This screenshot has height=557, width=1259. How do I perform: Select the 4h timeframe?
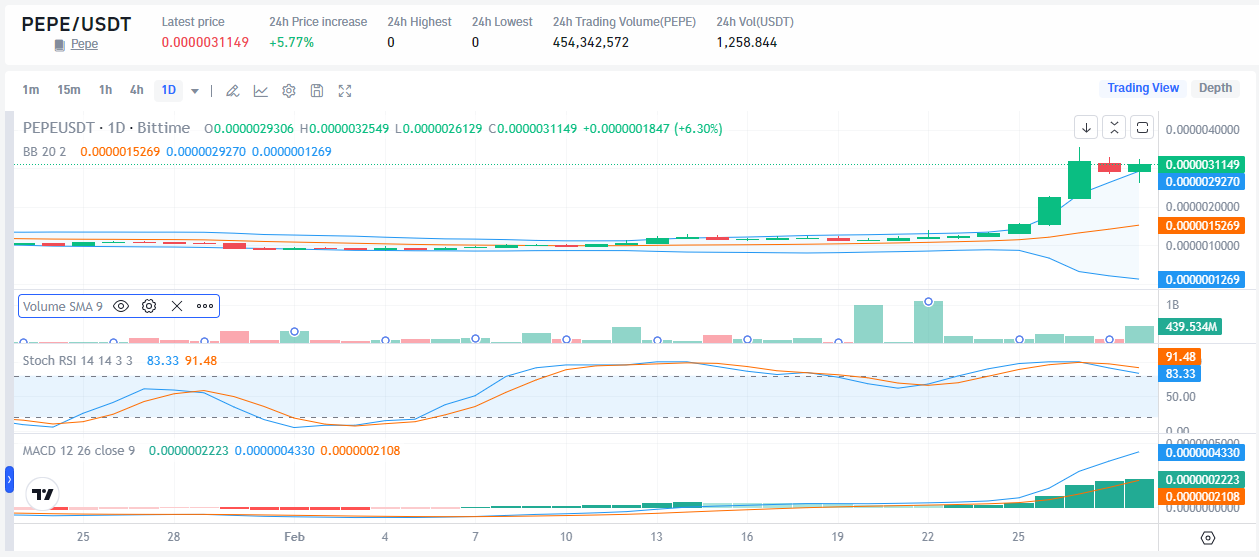click(136, 90)
